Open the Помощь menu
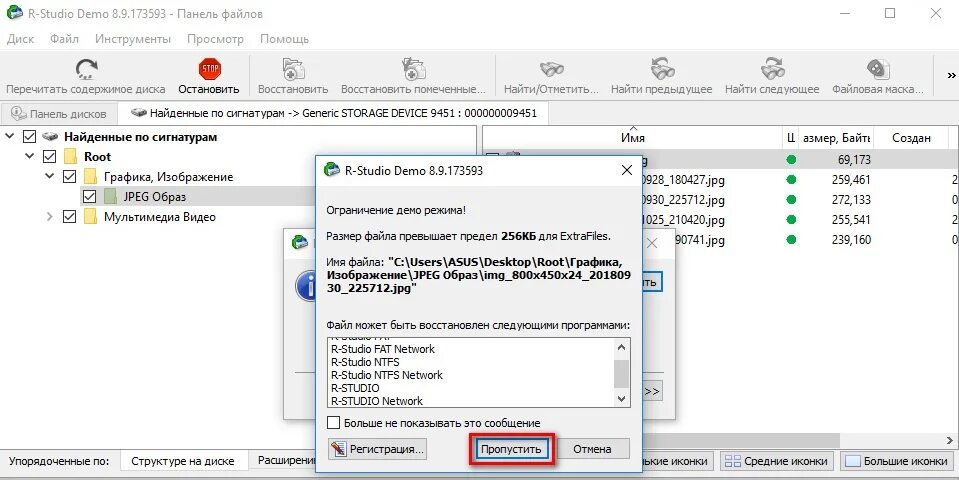 pyautogui.click(x=284, y=39)
